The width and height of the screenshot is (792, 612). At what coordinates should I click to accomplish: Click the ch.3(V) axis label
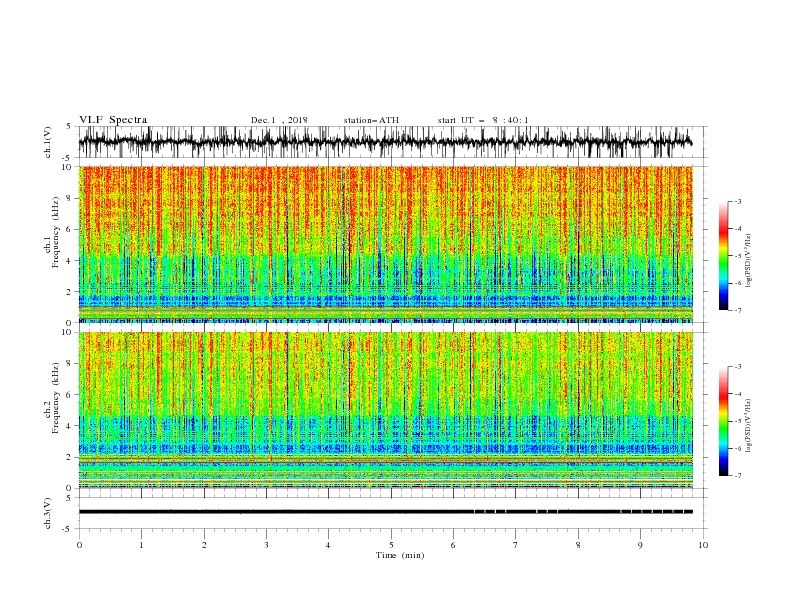click(x=48, y=513)
